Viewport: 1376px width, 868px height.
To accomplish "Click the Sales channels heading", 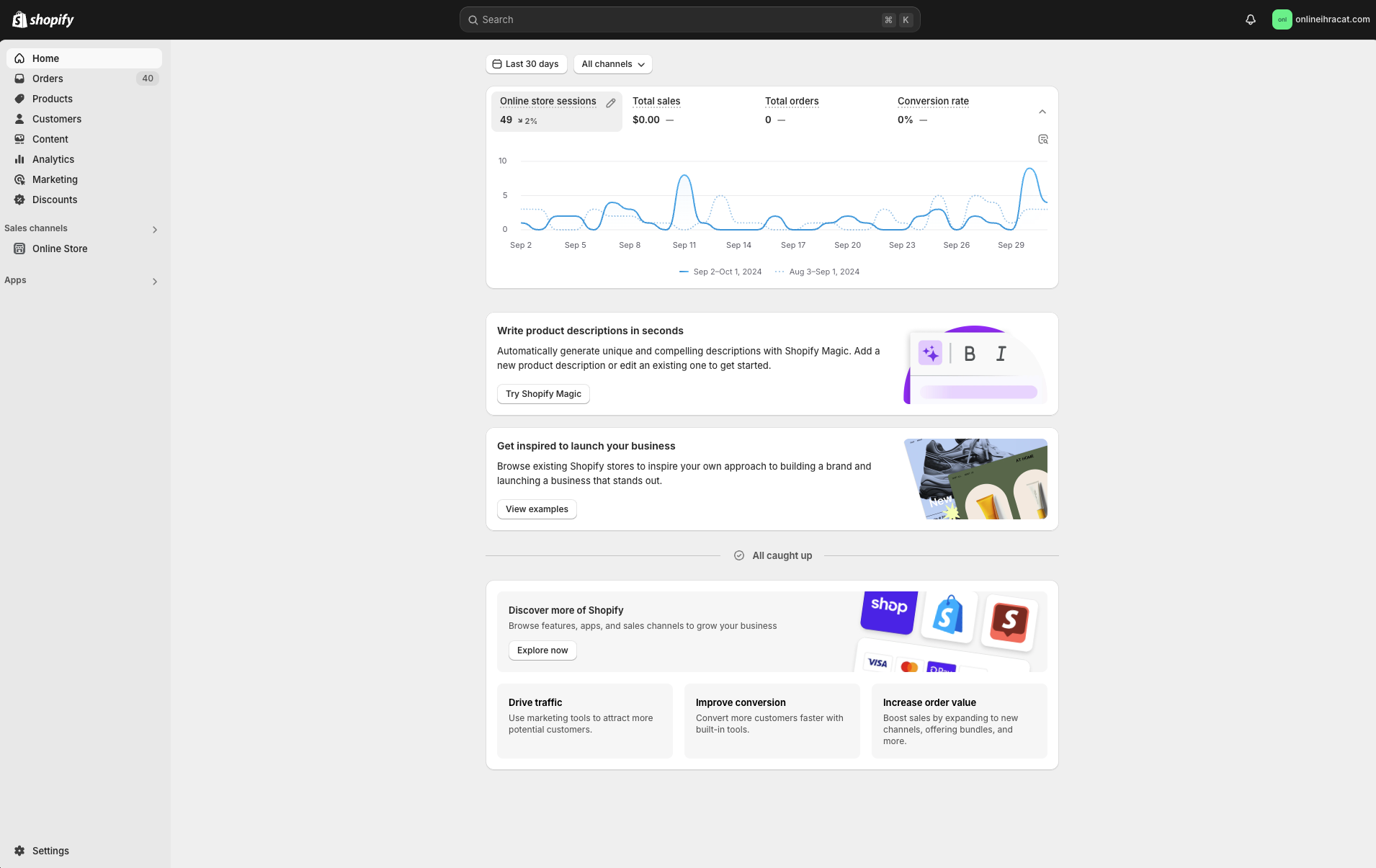I will (x=36, y=228).
